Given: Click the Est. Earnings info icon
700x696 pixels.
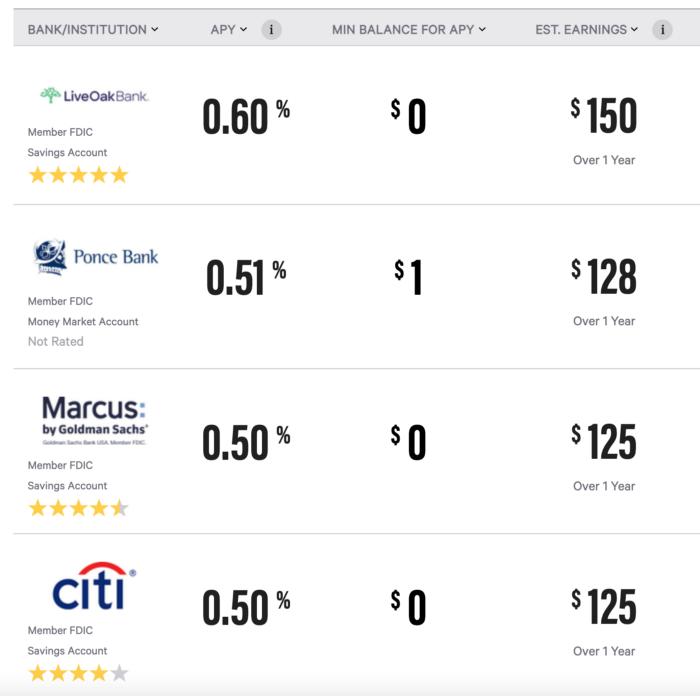Looking at the screenshot, I should pos(662,30).
